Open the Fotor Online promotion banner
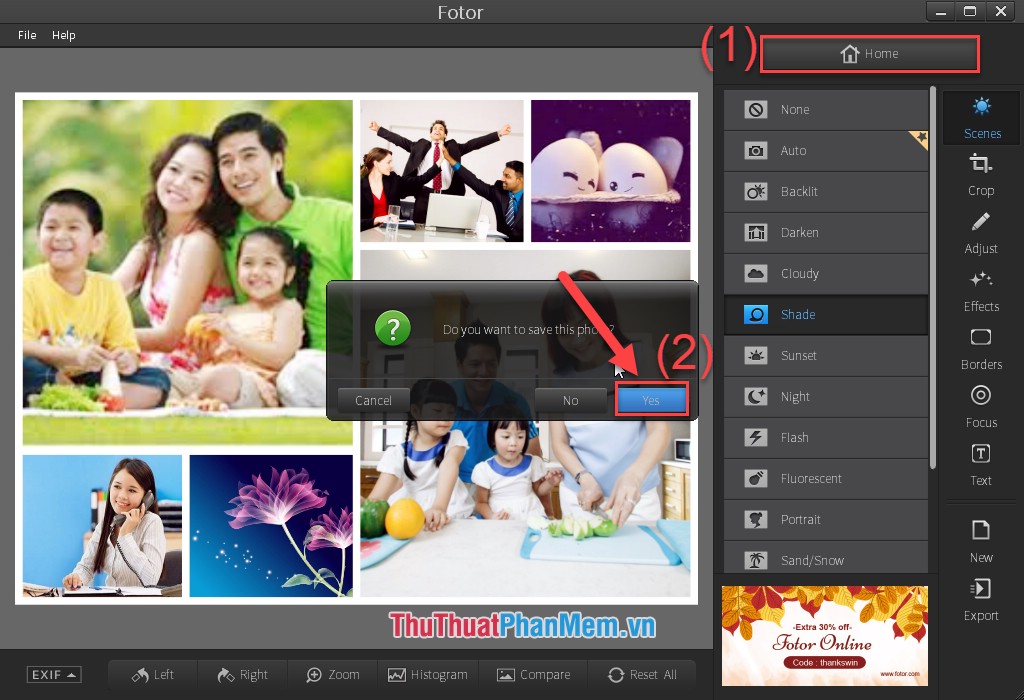 pyautogui.click(x=825, y=636)
